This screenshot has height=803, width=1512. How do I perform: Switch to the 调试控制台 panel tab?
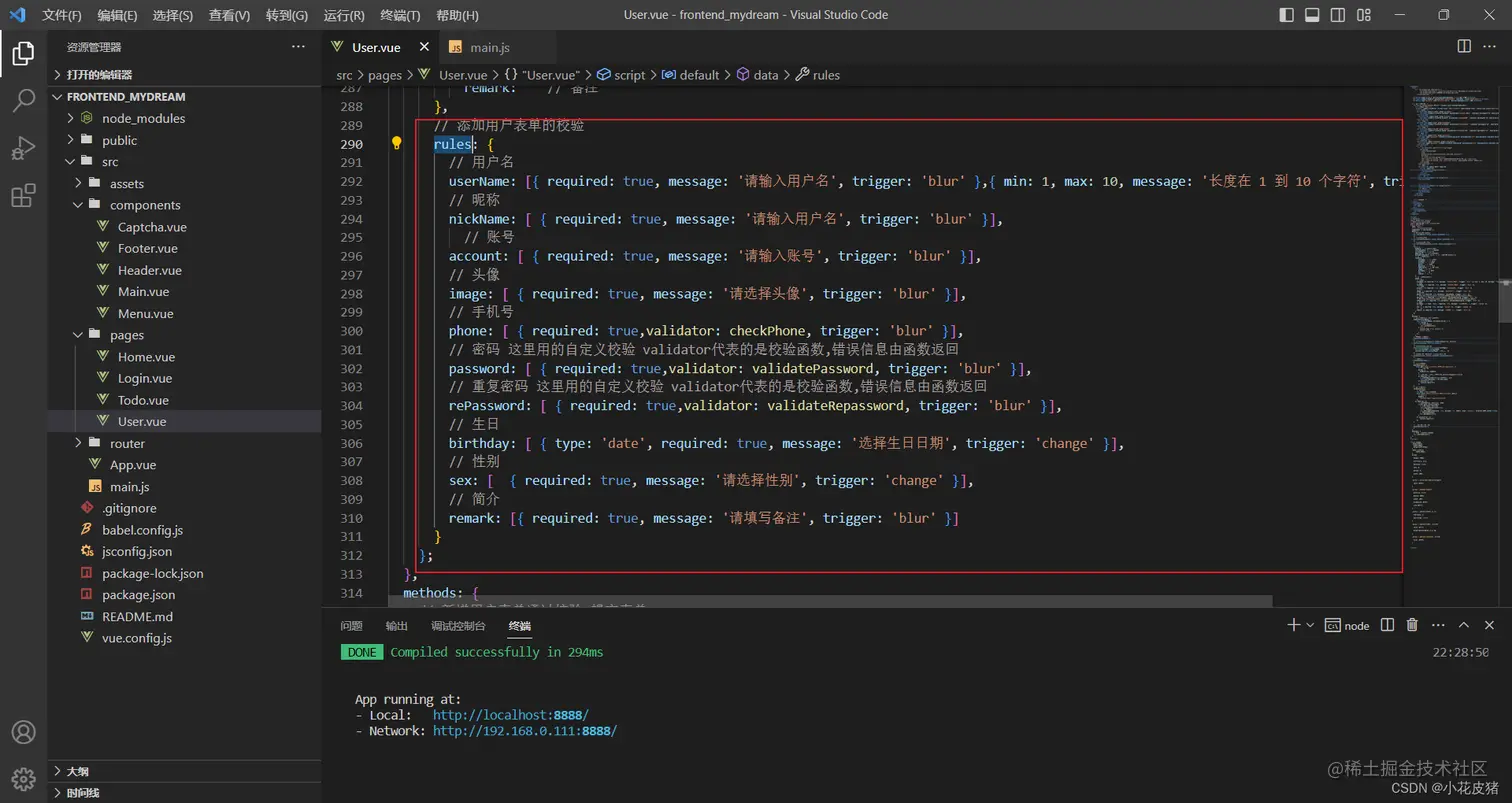(458, 626)
